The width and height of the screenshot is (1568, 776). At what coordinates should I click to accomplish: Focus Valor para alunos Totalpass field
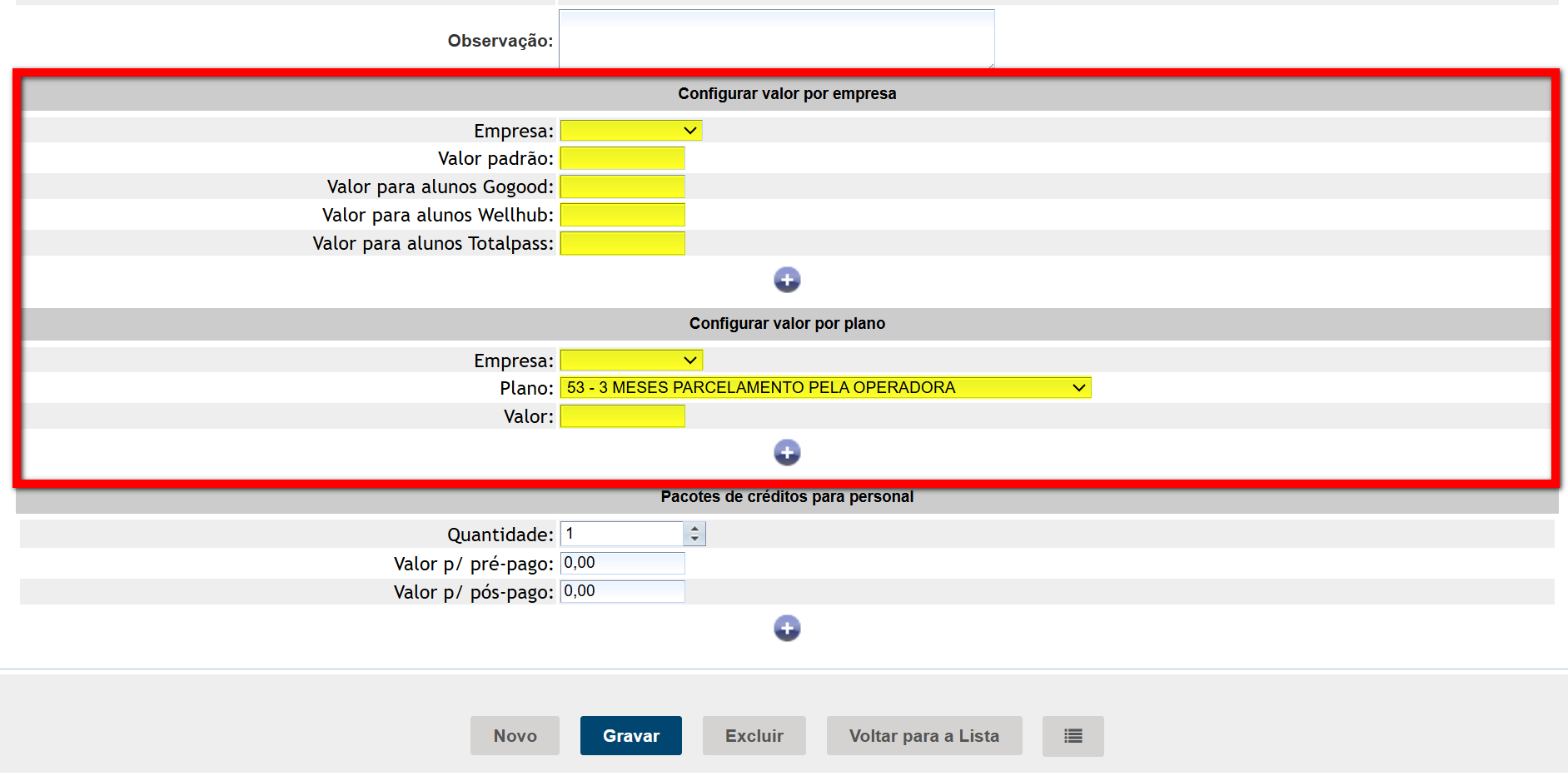tap(622, 243)
